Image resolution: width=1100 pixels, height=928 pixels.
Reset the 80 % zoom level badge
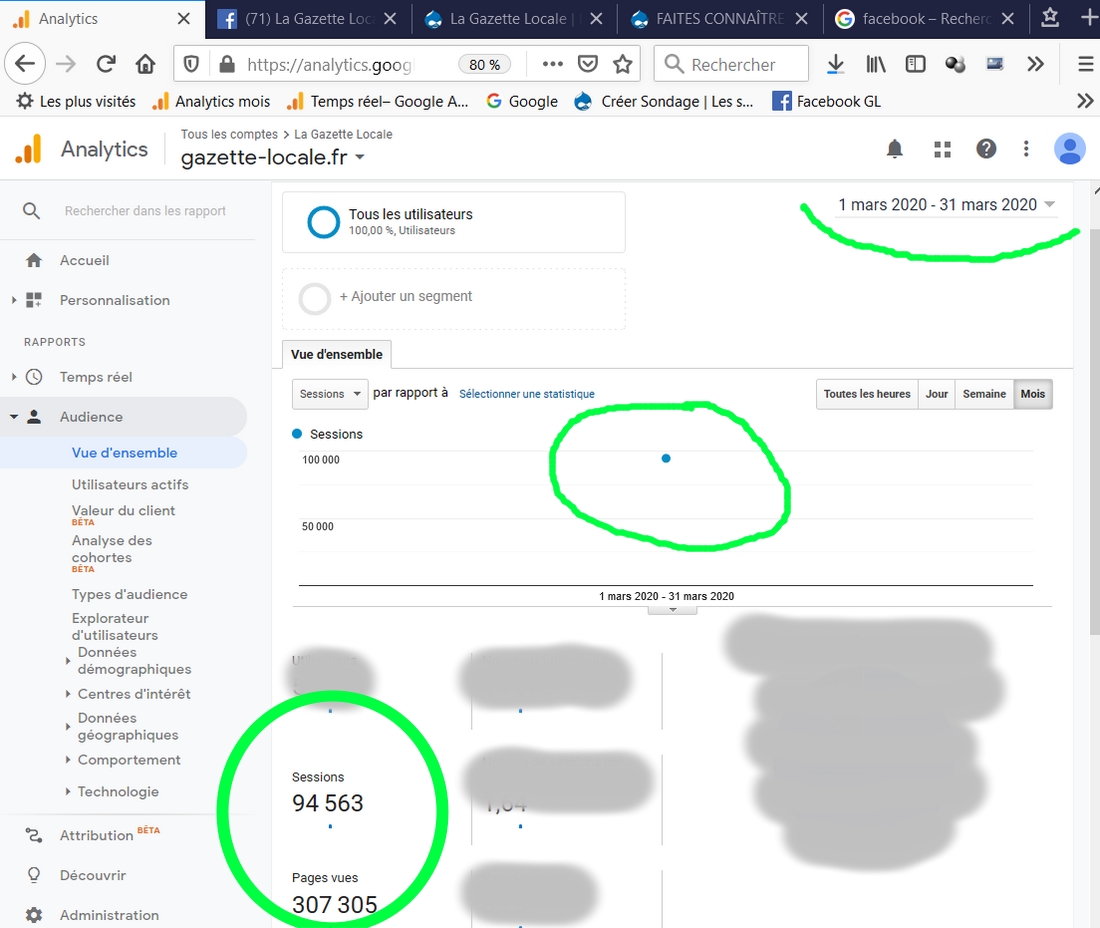(484, 65)
